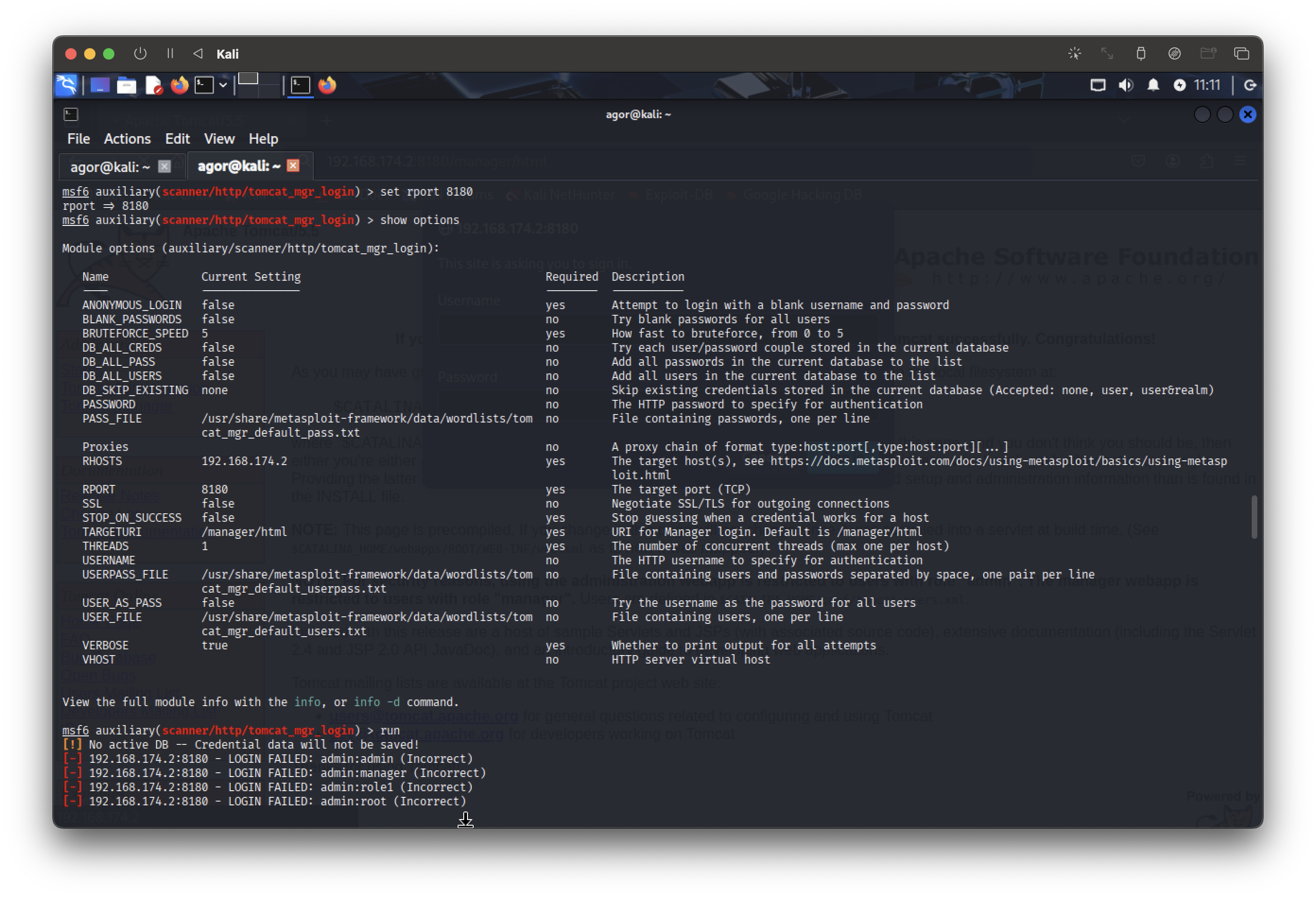The image size is (1316, 898).
Task: Open the power manager tray icon
Action: click(1179, 85)
